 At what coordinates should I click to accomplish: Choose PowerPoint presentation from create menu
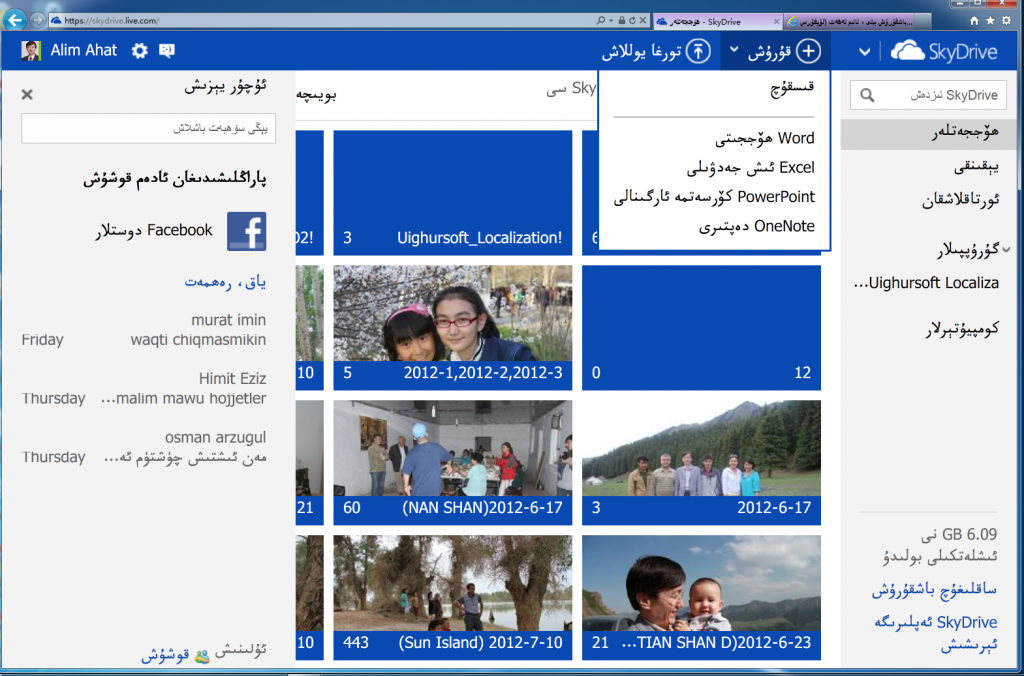coord(714,197)
